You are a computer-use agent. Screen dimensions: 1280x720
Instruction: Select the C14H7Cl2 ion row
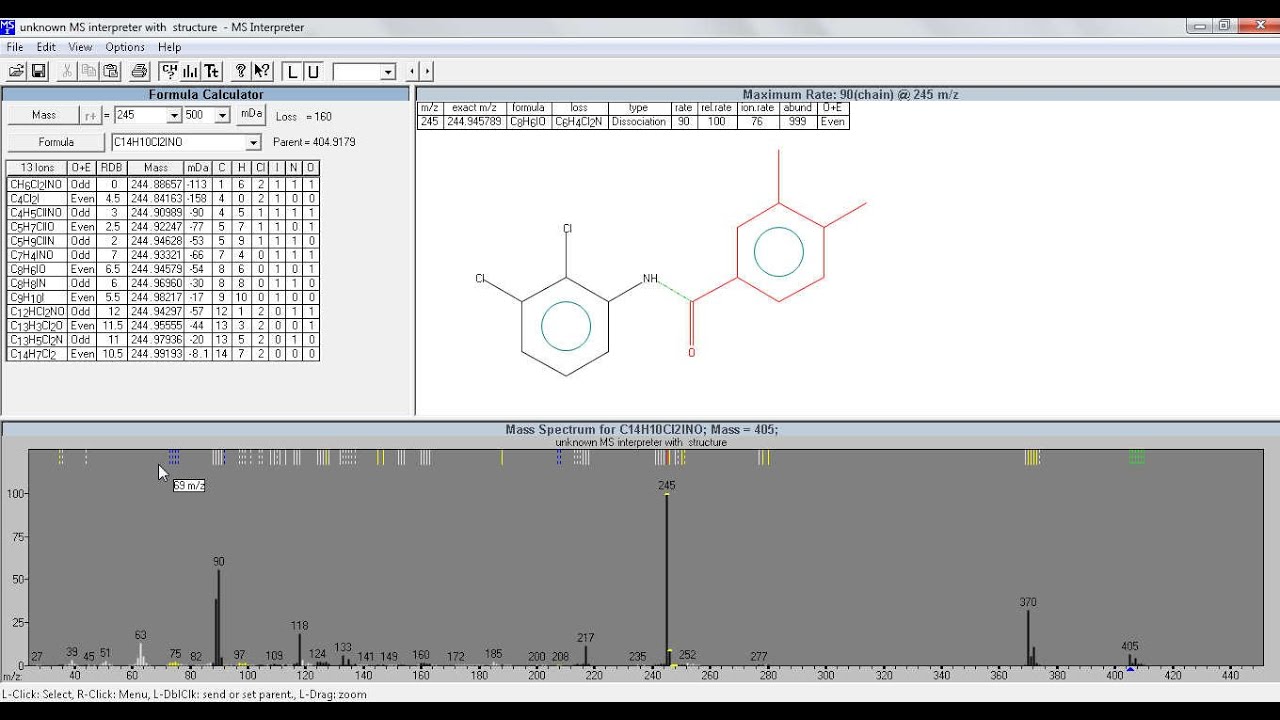pos(163,353)
